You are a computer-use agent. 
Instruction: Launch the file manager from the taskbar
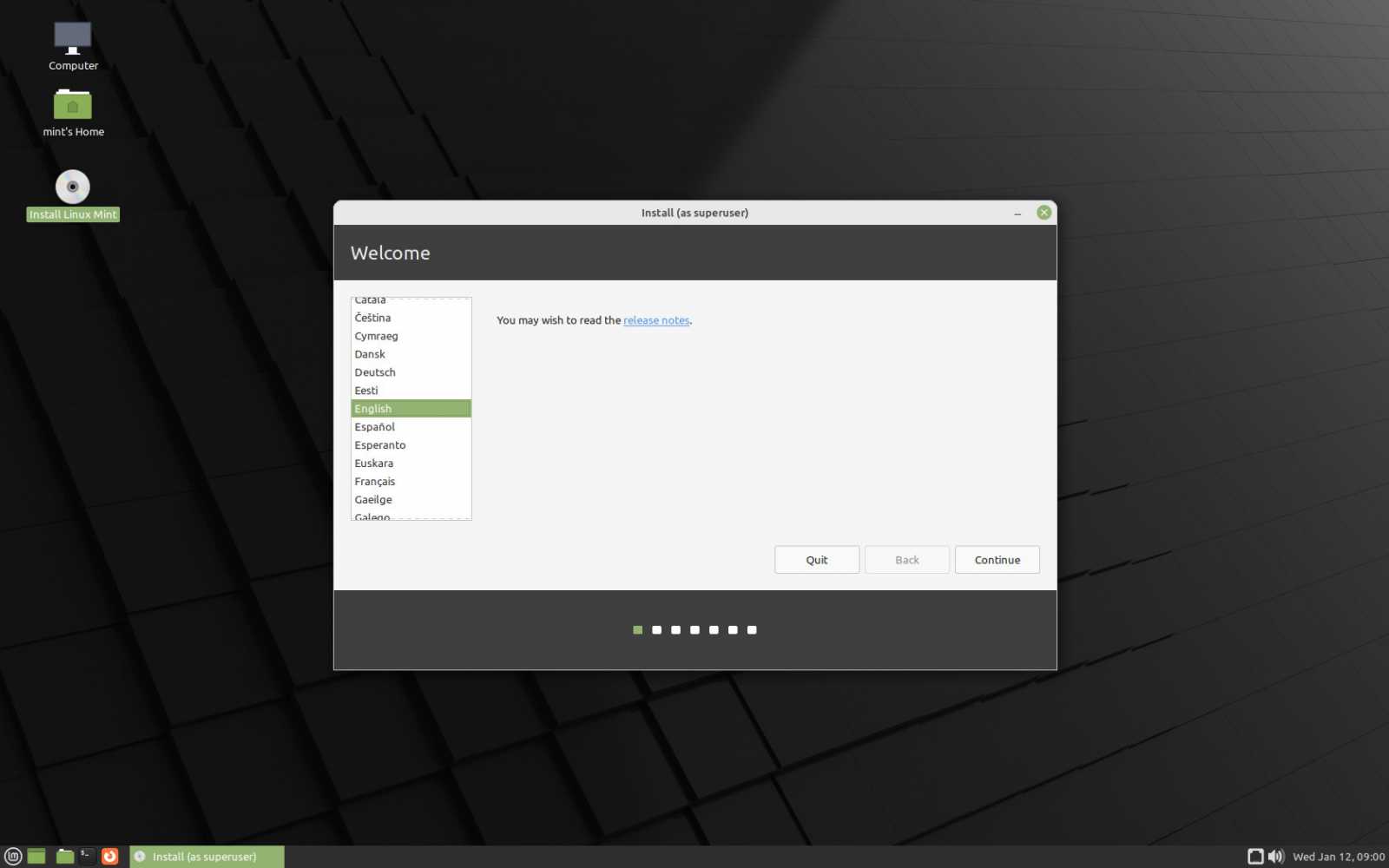point(65,856)
